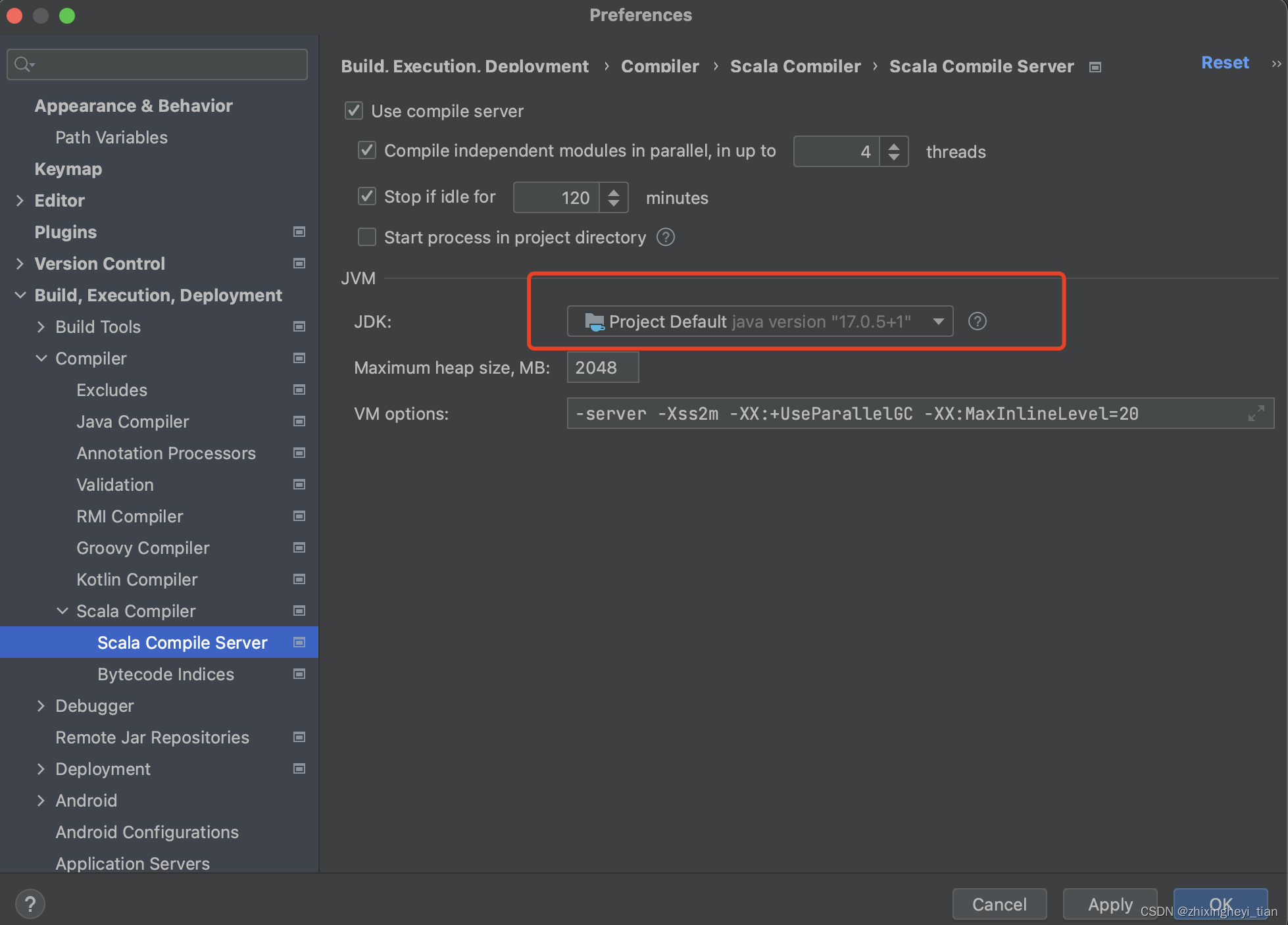Screen dimensions: 1288x925
Task: Expand the Build Tools node
Action: tap(41, 327)
